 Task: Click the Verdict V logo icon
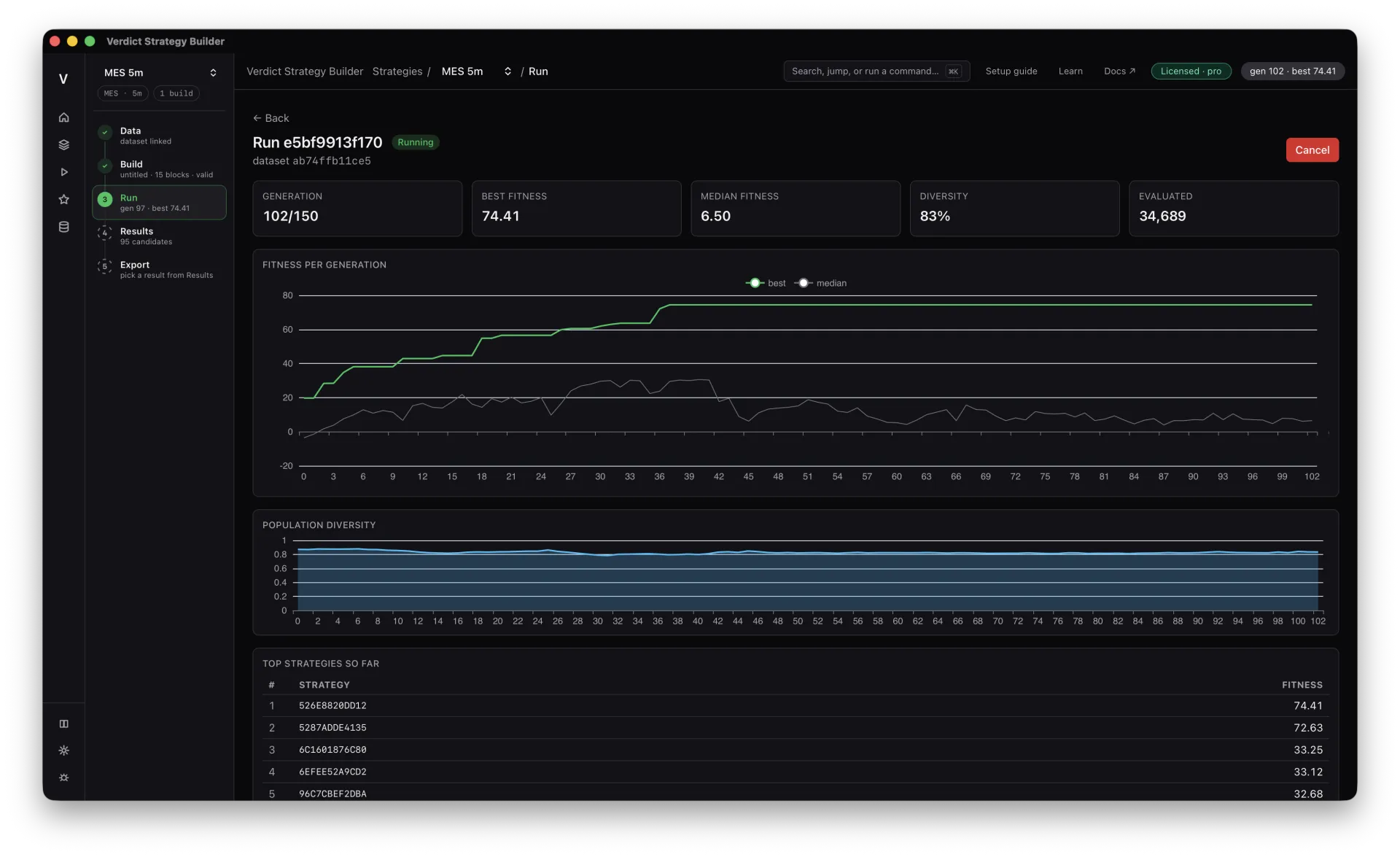[x=63, y=79]
